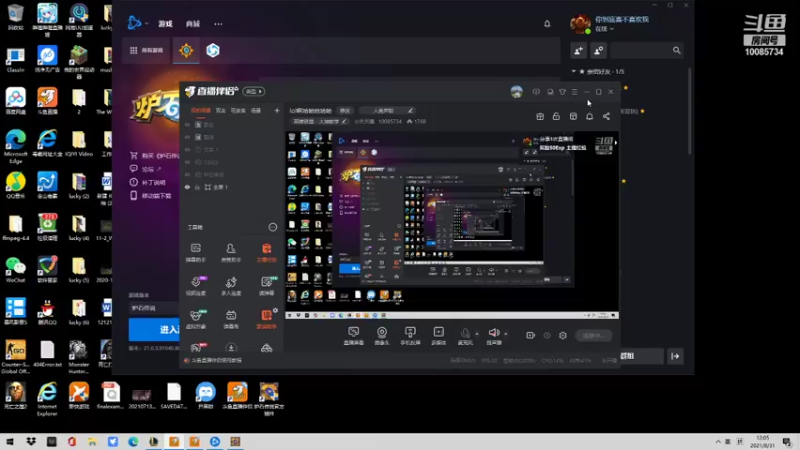This screenshot has height=450, width=800.
Task: Click the 修改 button next to stream title
Action: (345, 110)
